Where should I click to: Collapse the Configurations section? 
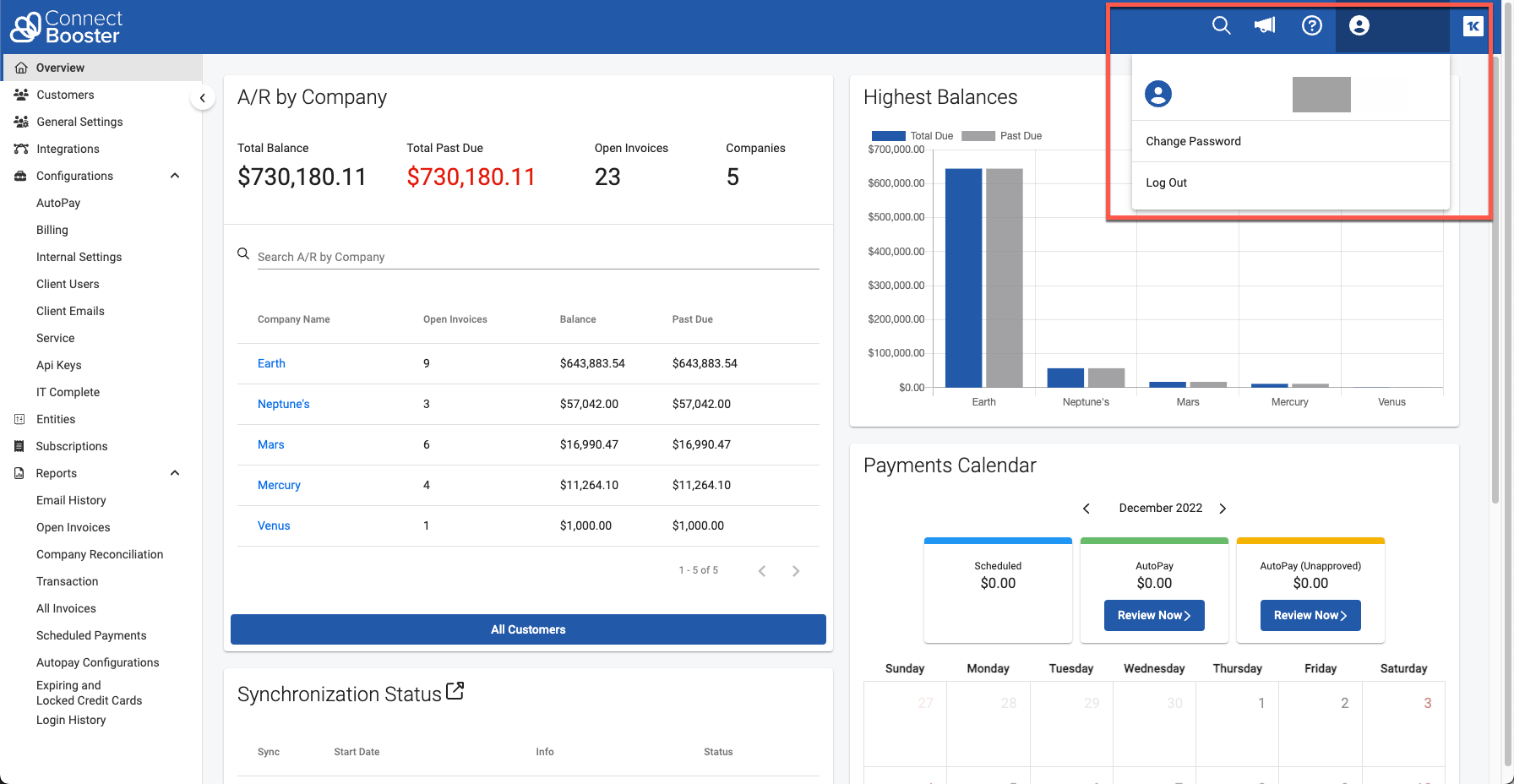(x=175, y=176)
